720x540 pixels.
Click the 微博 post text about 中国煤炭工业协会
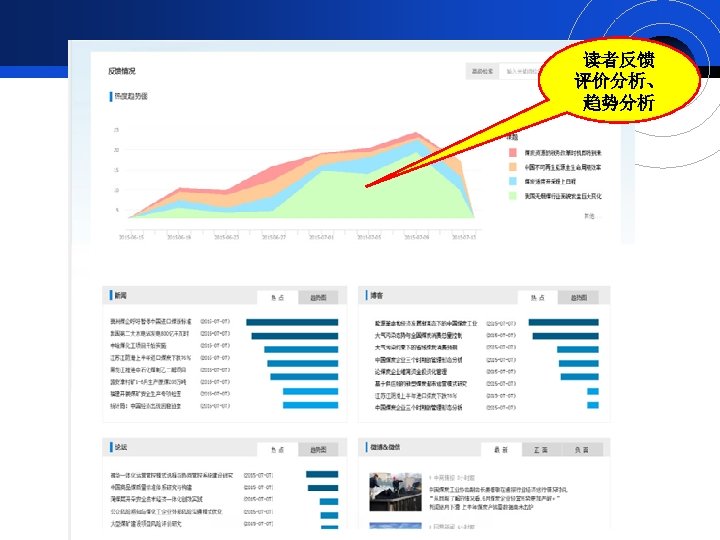[x=498, y=499]
